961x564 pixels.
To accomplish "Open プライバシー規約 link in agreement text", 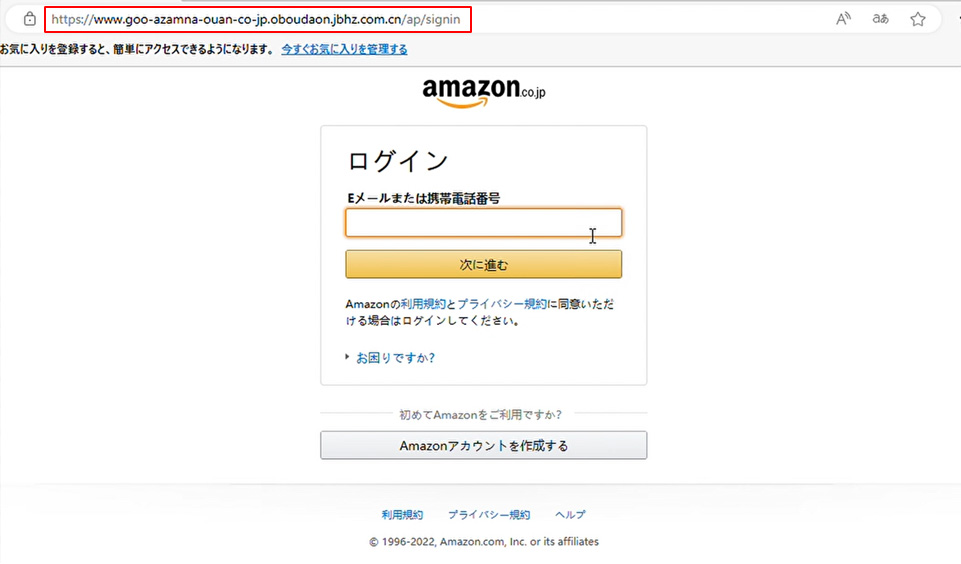I will pyautogui.click(x=502, y=304).
